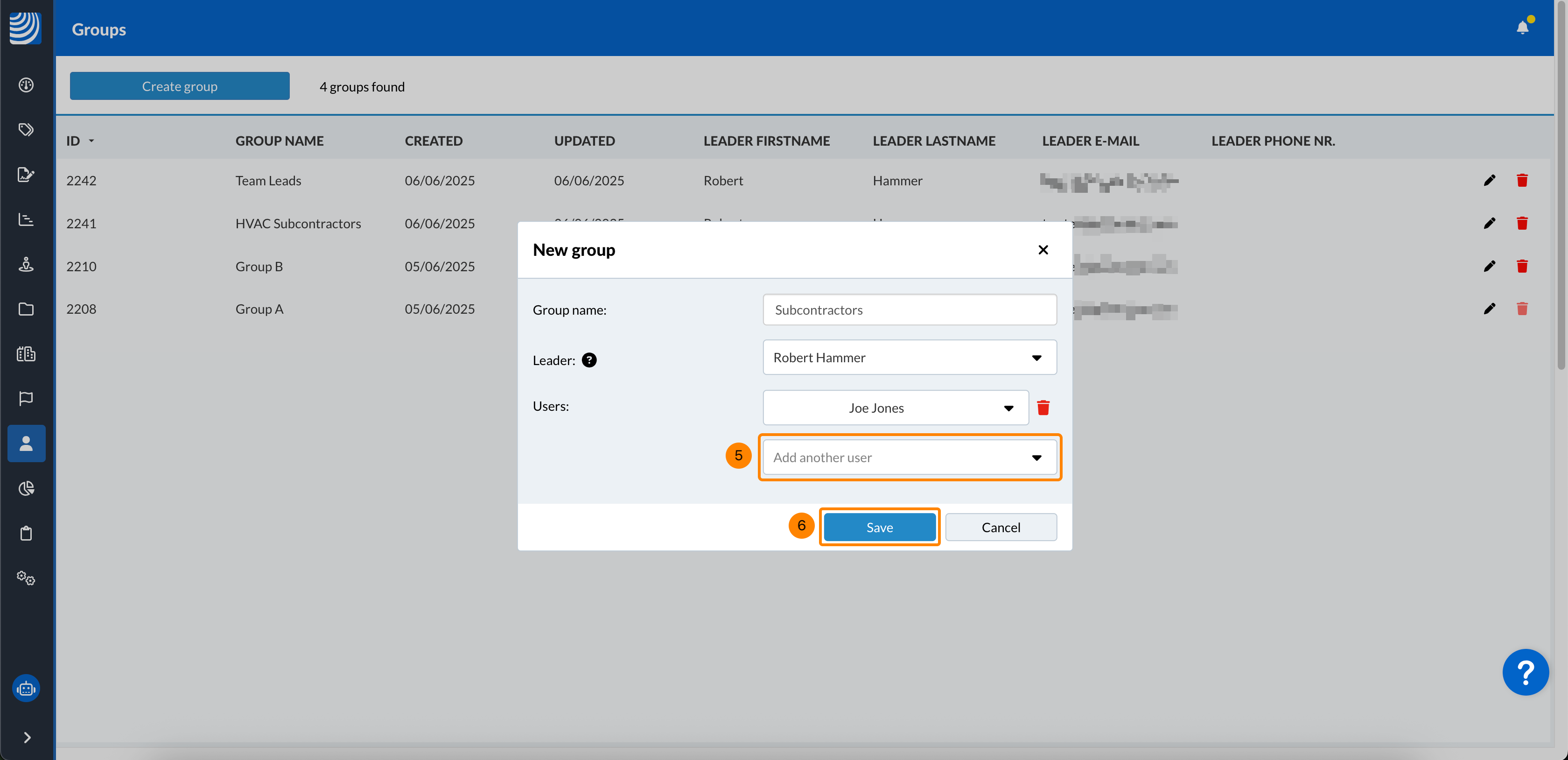Open the Joe Jones user dropdown
Screen dimensions: 1568x760
896,408
